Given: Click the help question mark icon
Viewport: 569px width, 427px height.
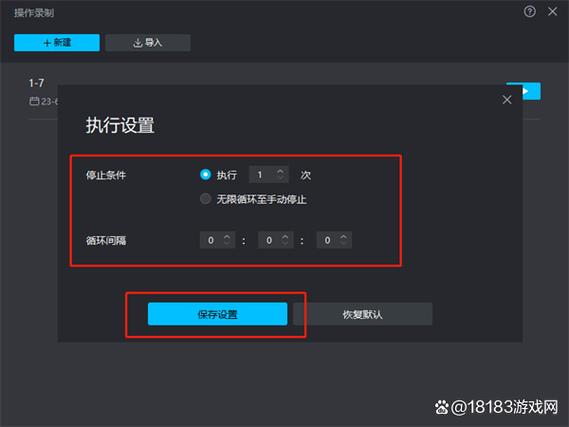Looking at the screenshot, I should coord(529,12).
